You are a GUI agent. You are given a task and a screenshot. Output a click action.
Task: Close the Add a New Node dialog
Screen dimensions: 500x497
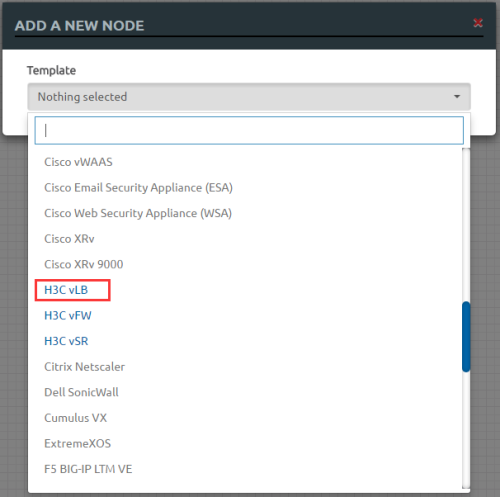(x=478, y=23)
